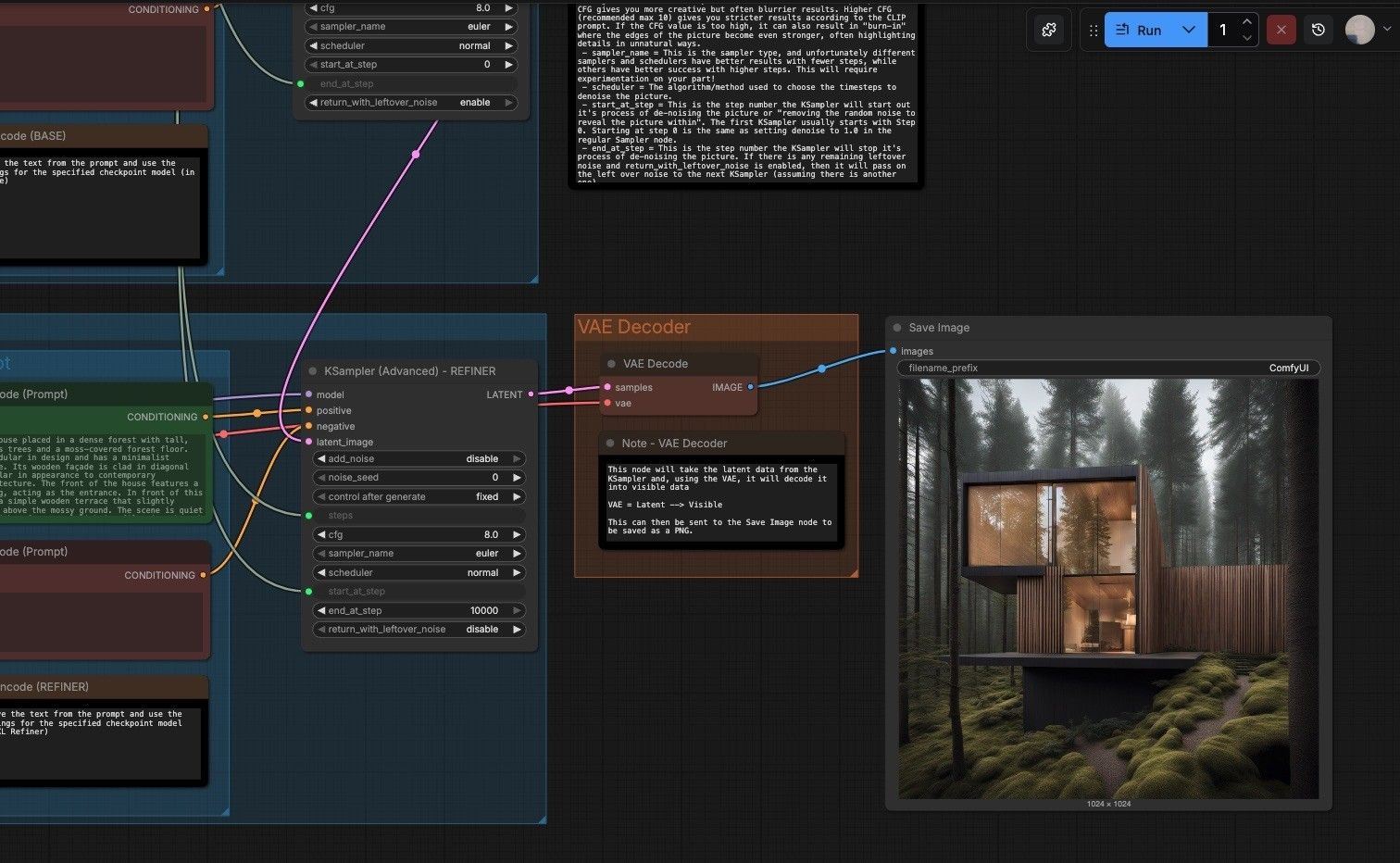
Task: Open control after generate fixed combo
Action: pyautogui.click(x=419, y=496)
